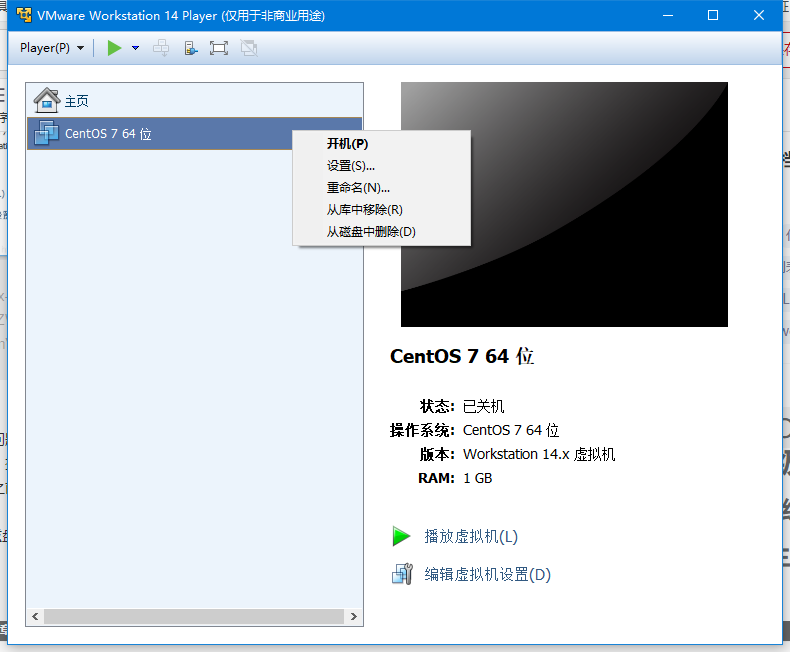
Task: Click the Workstation 14.x 虚拟机 version text
Action: click(x=539, y=454)
